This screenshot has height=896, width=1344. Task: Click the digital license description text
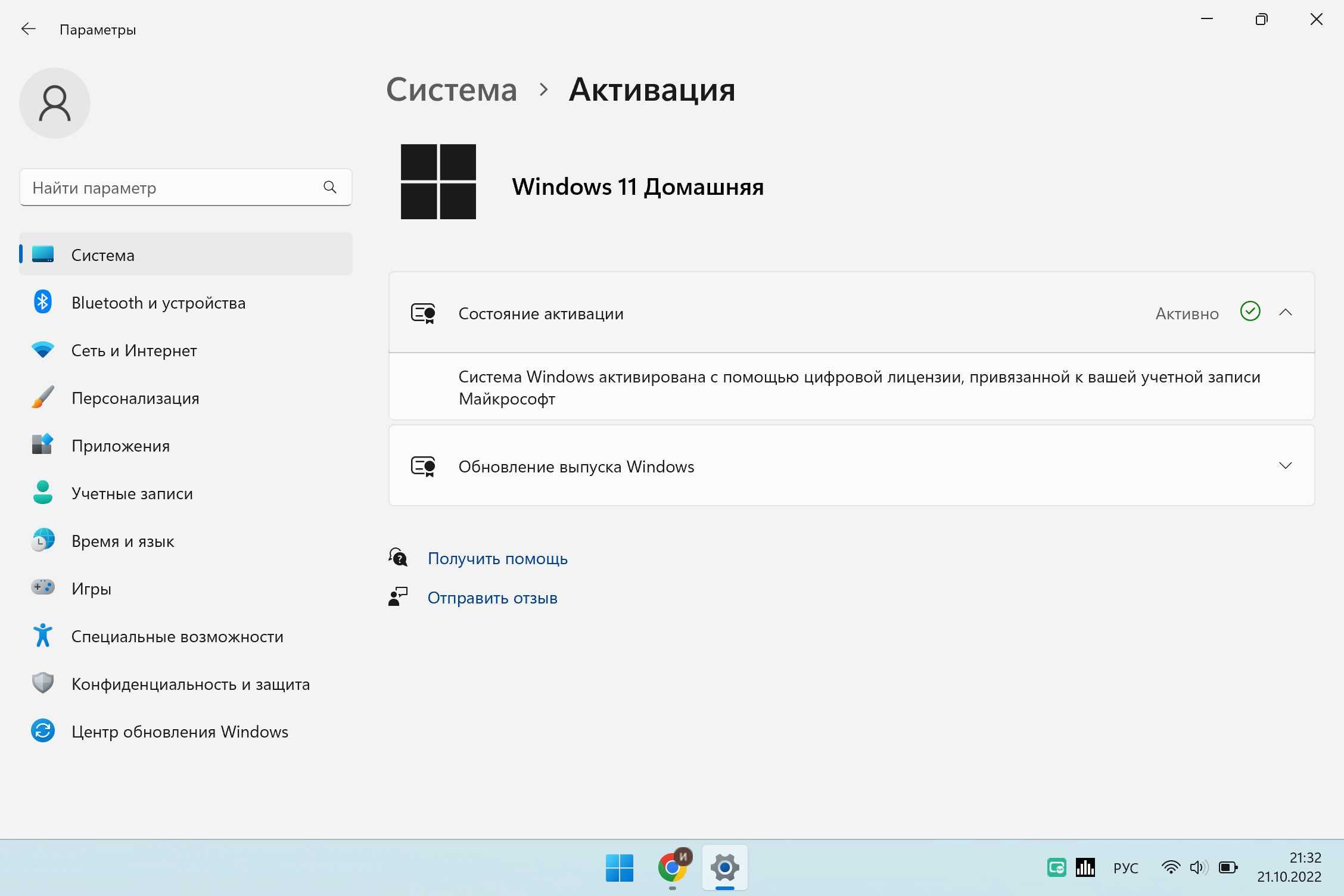(859, 388)
